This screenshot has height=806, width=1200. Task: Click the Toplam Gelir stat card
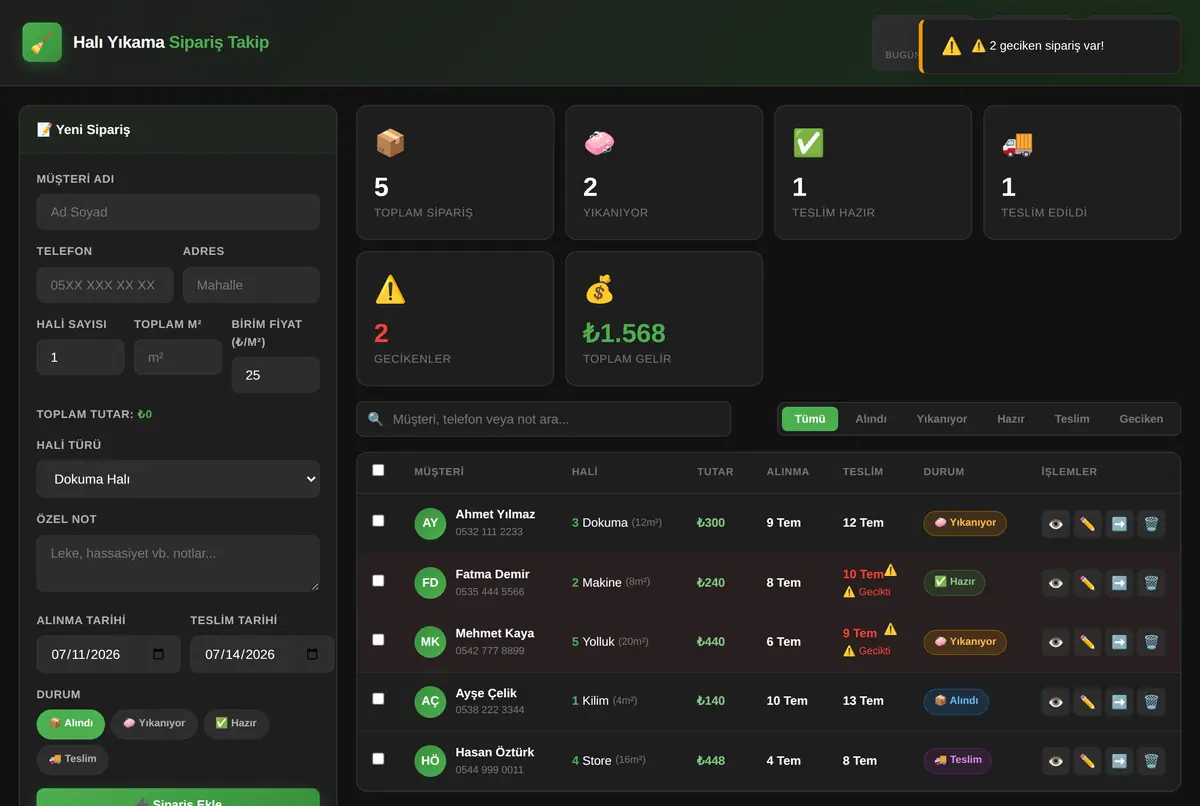pyautogui.click(x=664, y=319)
